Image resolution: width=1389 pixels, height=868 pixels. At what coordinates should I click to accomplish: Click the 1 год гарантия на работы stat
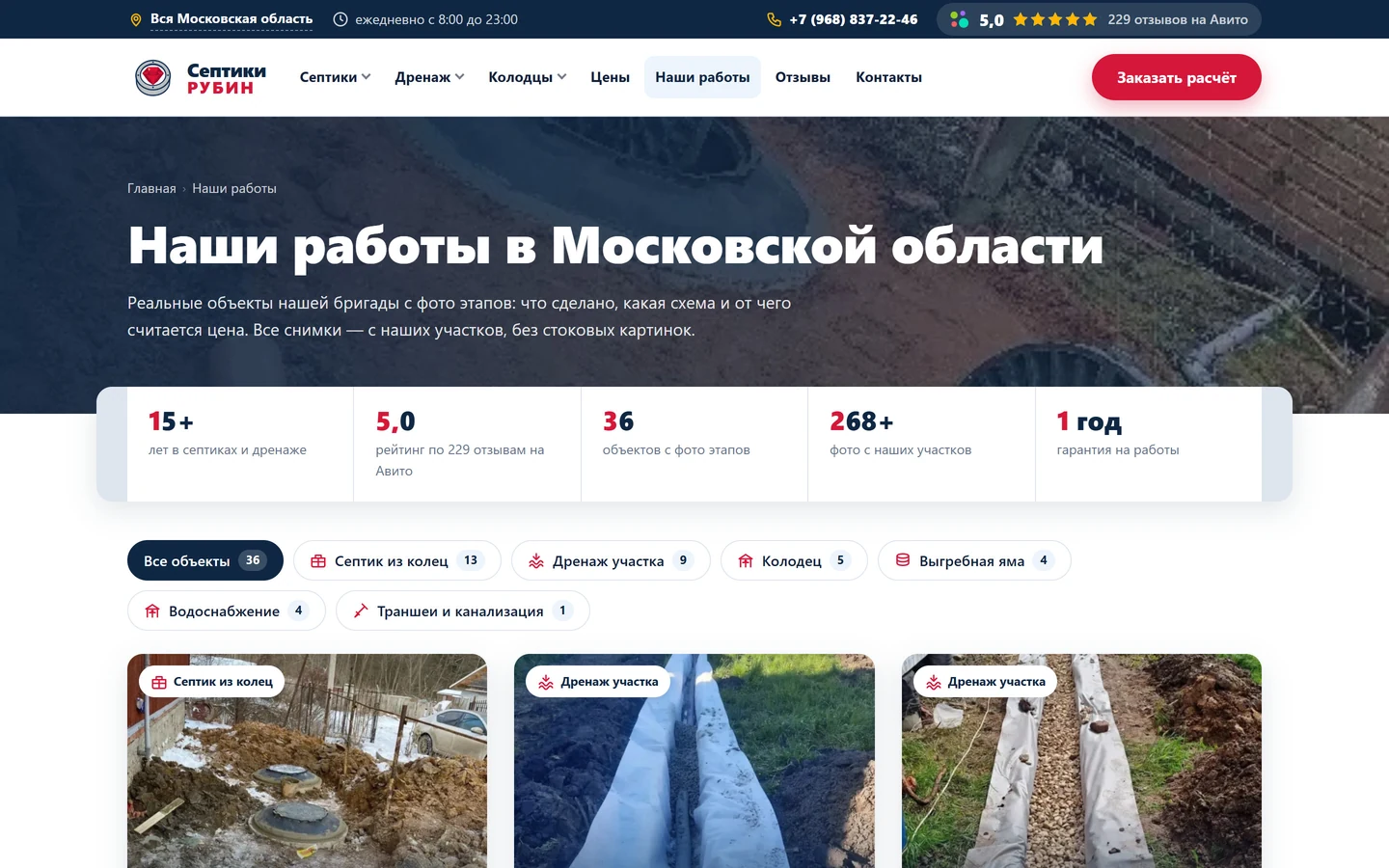pyautogui.click(x=1149, y=444)
